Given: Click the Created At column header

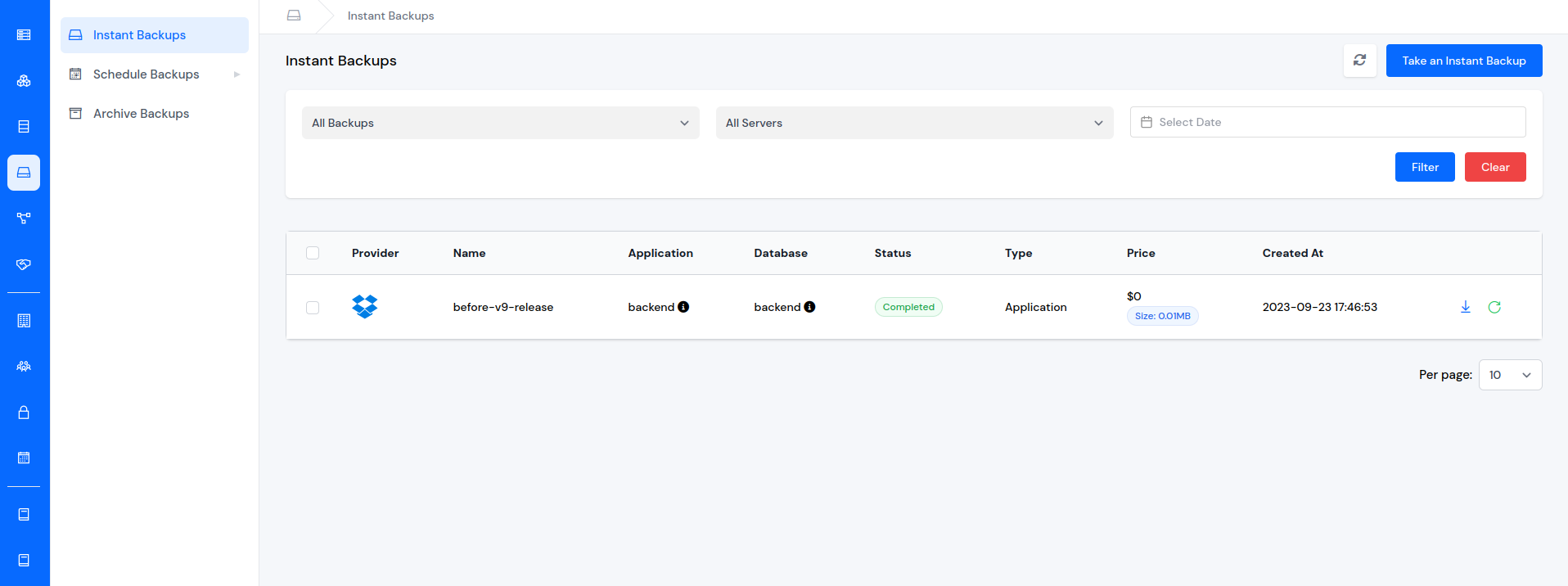Looking at the screenshot, I should point(1293,253).
